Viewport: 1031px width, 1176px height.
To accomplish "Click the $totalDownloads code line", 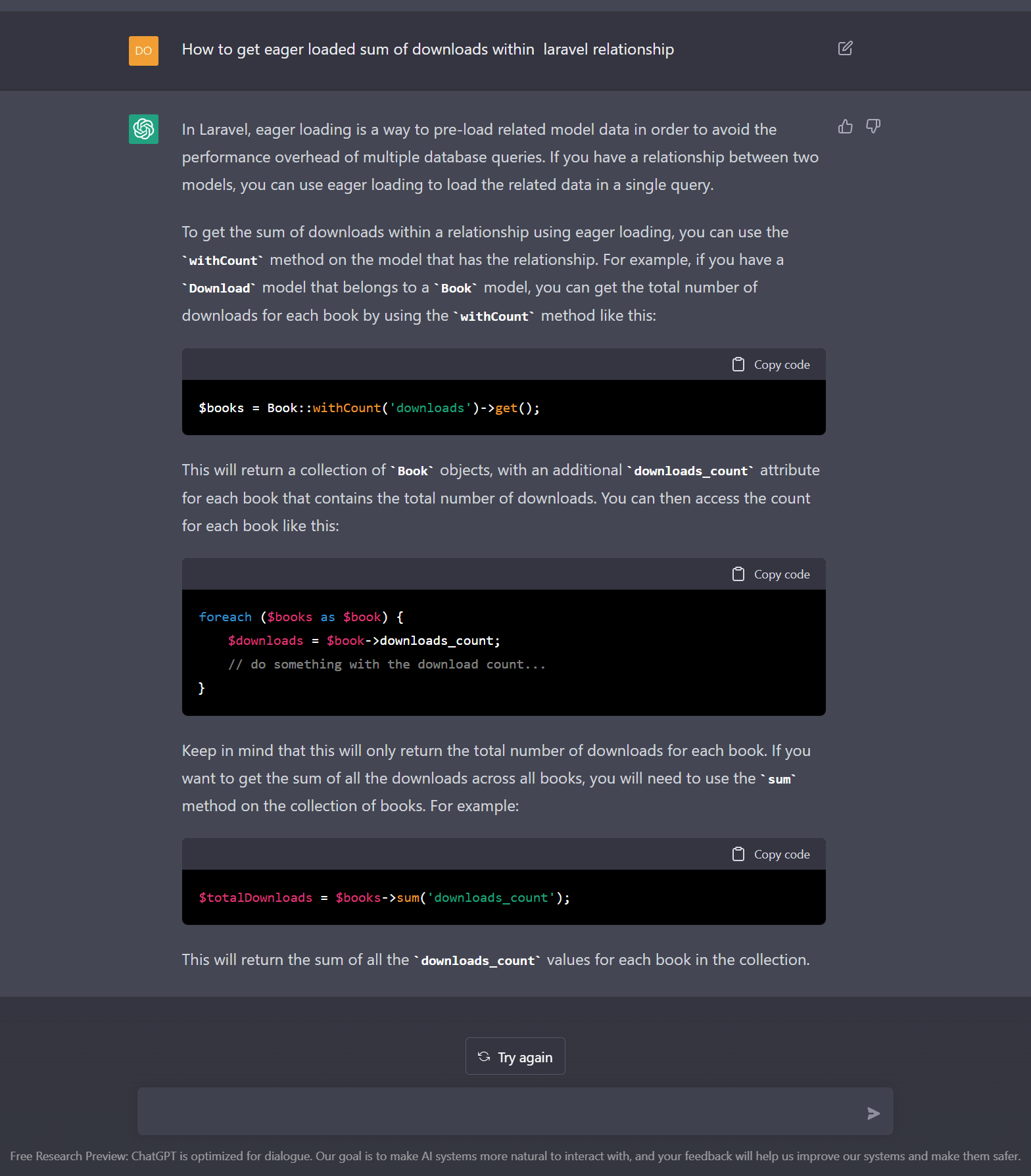I will (x=384, y=898).
